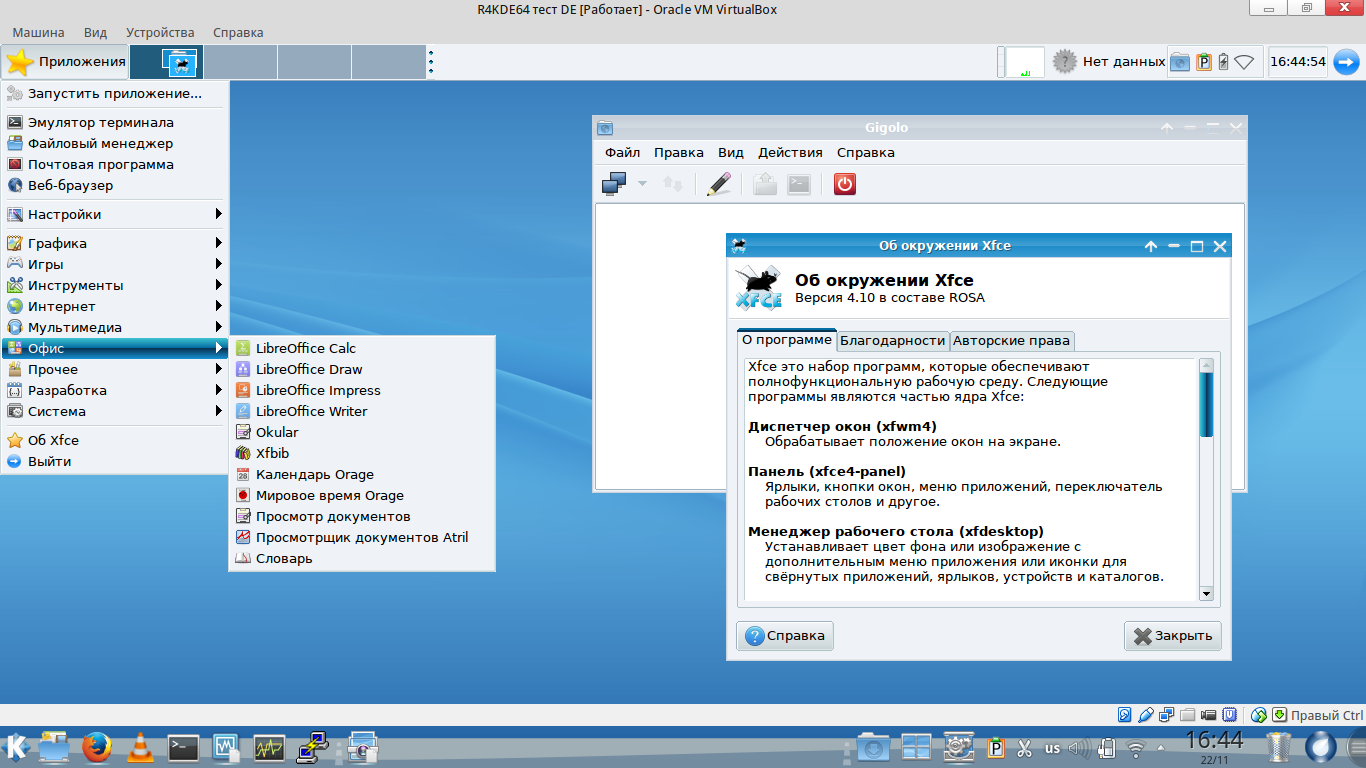Screen dimensions: 1366x768
Task: Select Выйти in the applications menu
Action: tap(115, 461)
